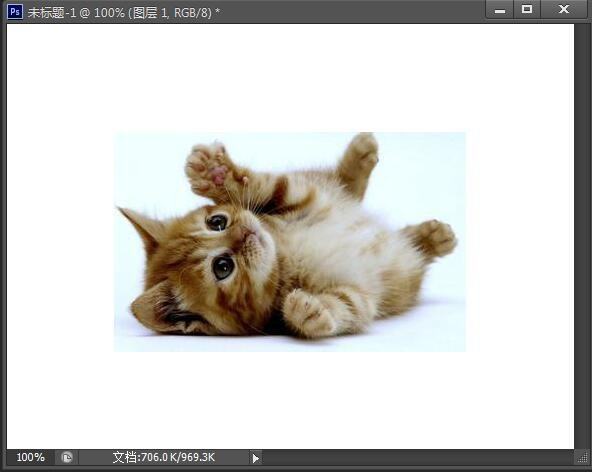Click the status bar export preview icon
The image size is (592, 472).
pos(67,458)
